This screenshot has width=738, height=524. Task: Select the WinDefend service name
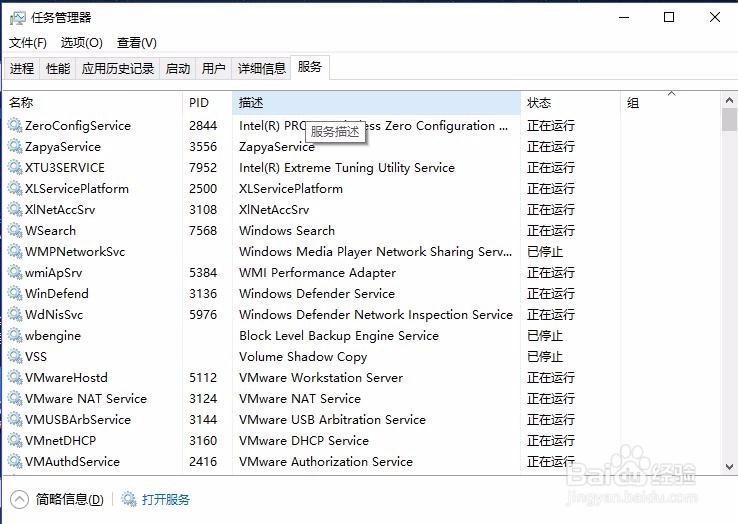pos(57,294)
